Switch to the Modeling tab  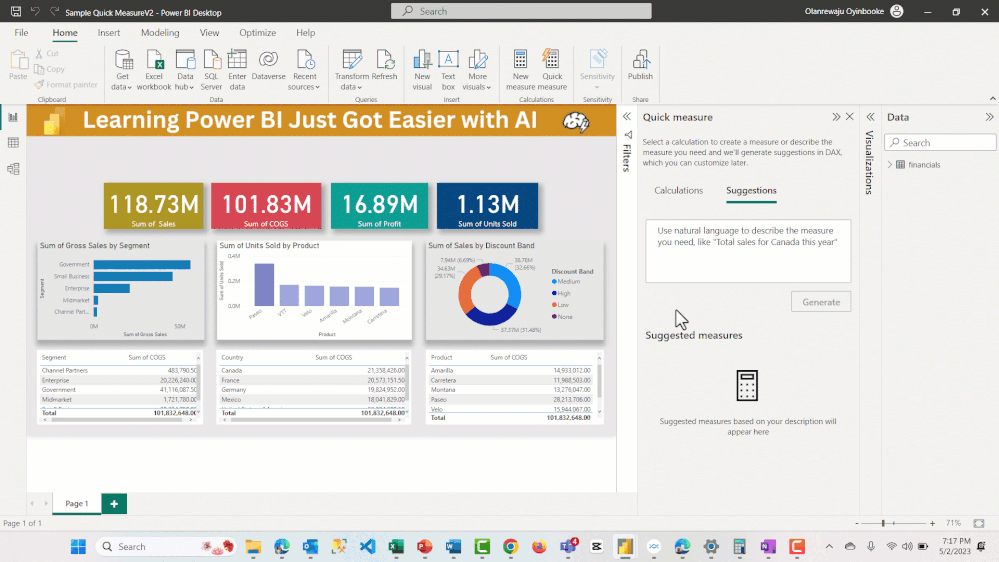(160, 32)
